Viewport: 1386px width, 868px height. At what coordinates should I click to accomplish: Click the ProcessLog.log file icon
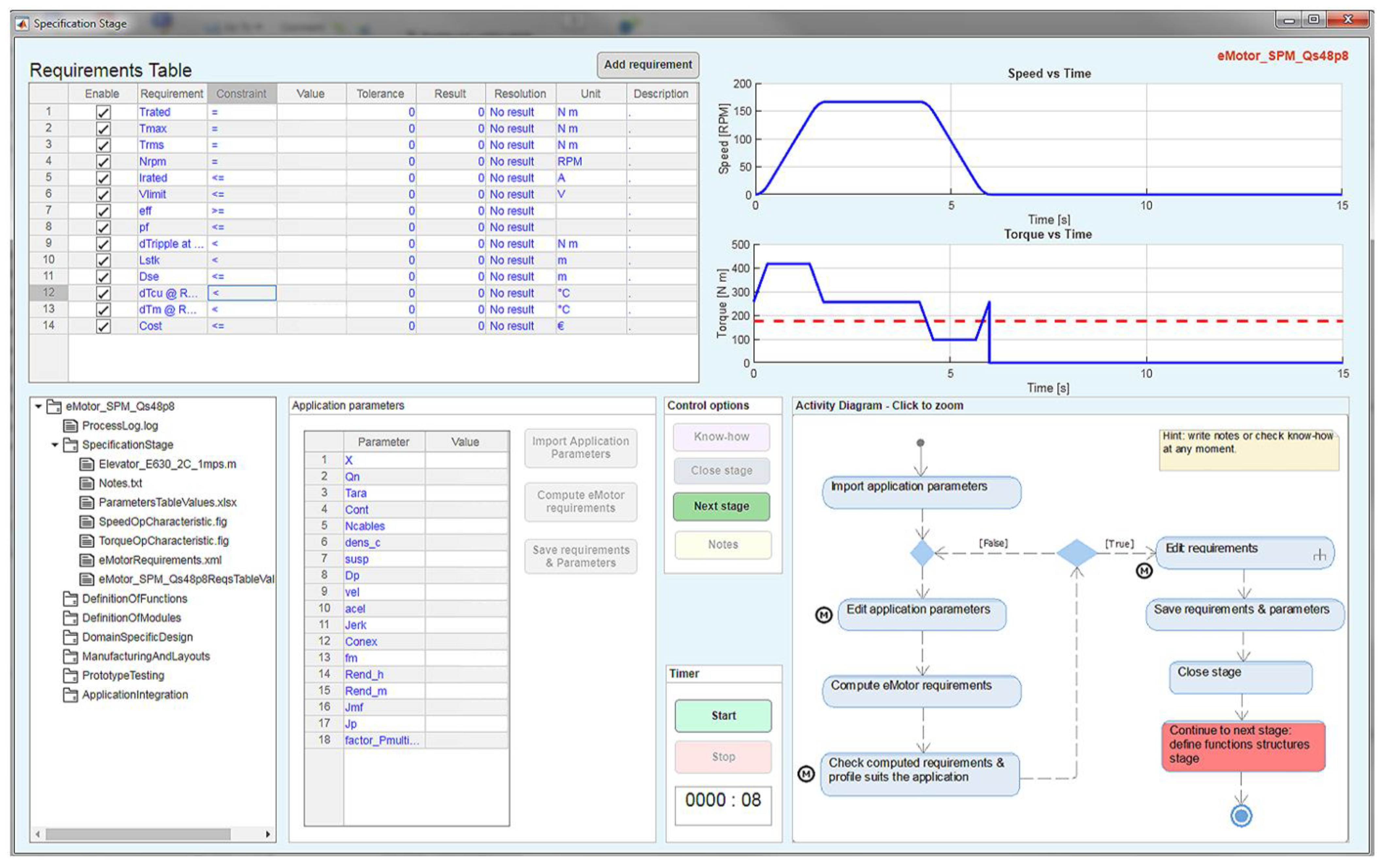click(x=70, y=425)
